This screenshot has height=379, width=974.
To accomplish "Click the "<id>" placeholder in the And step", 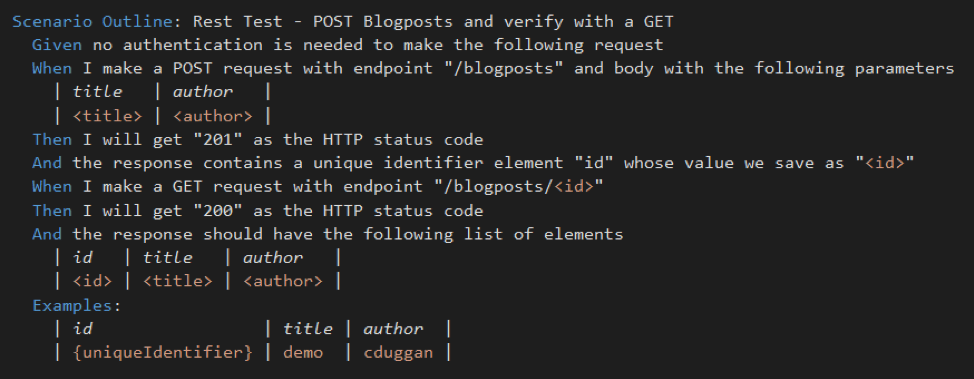I will [885, 163].
